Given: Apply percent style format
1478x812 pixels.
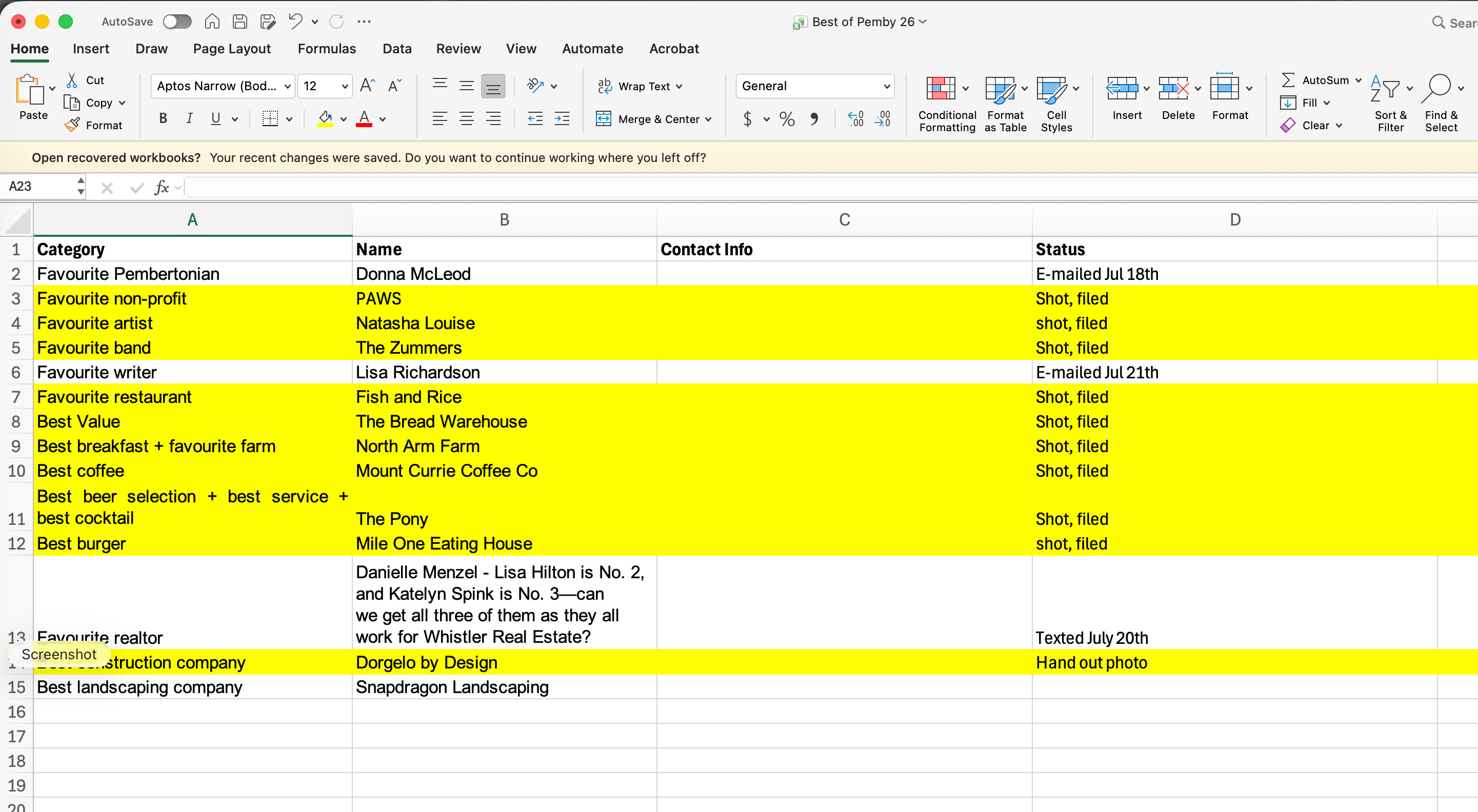Looking at the screenshot, I should coord(787,119).
